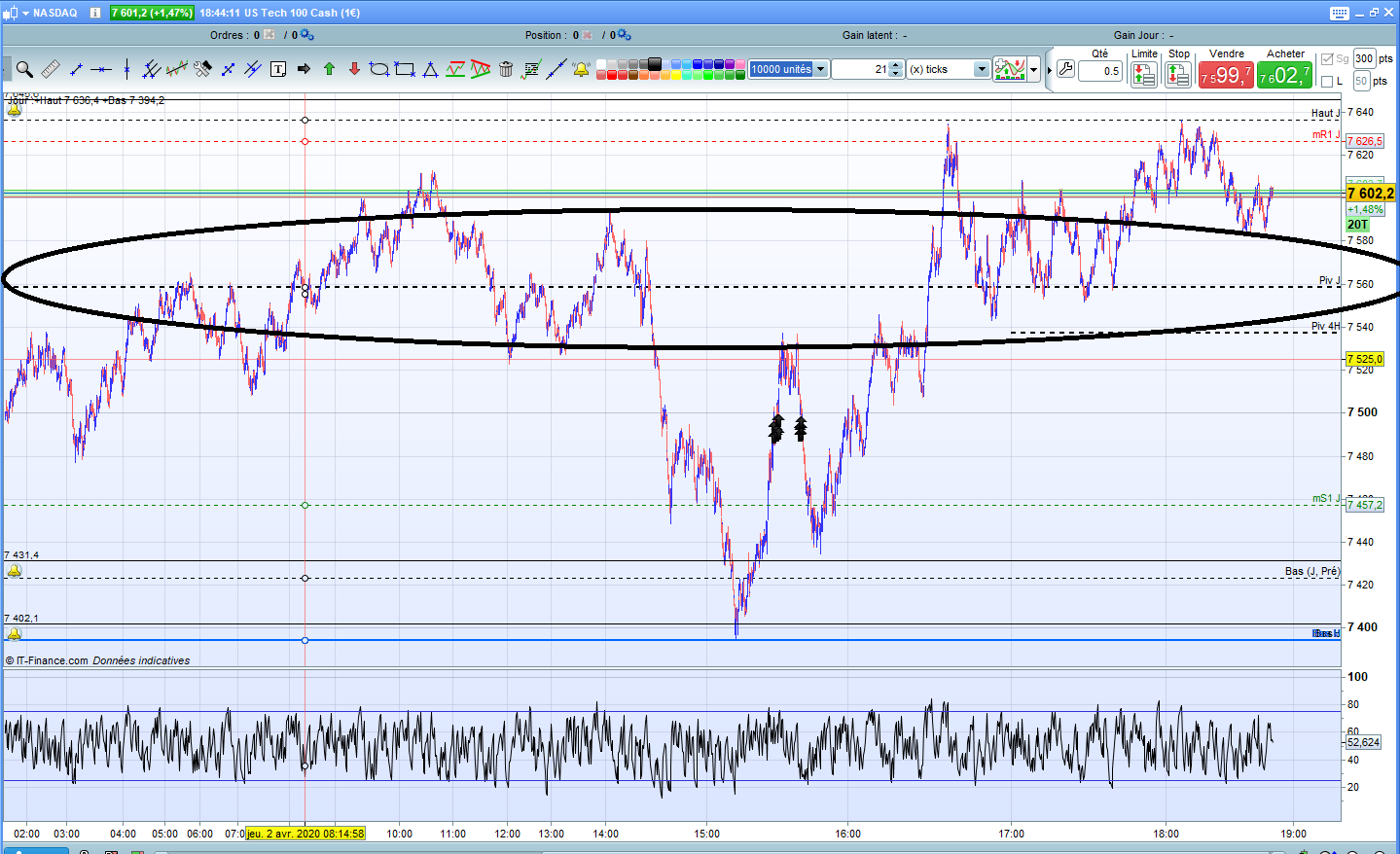Click the bell alert at 7 402,1 level
The width and height of the screenshot is (1400, 854).
coord(15,634)
